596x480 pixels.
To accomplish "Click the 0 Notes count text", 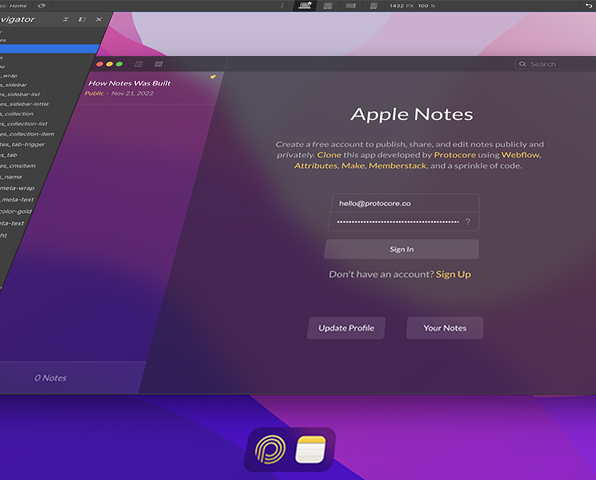I will [50, 378].
